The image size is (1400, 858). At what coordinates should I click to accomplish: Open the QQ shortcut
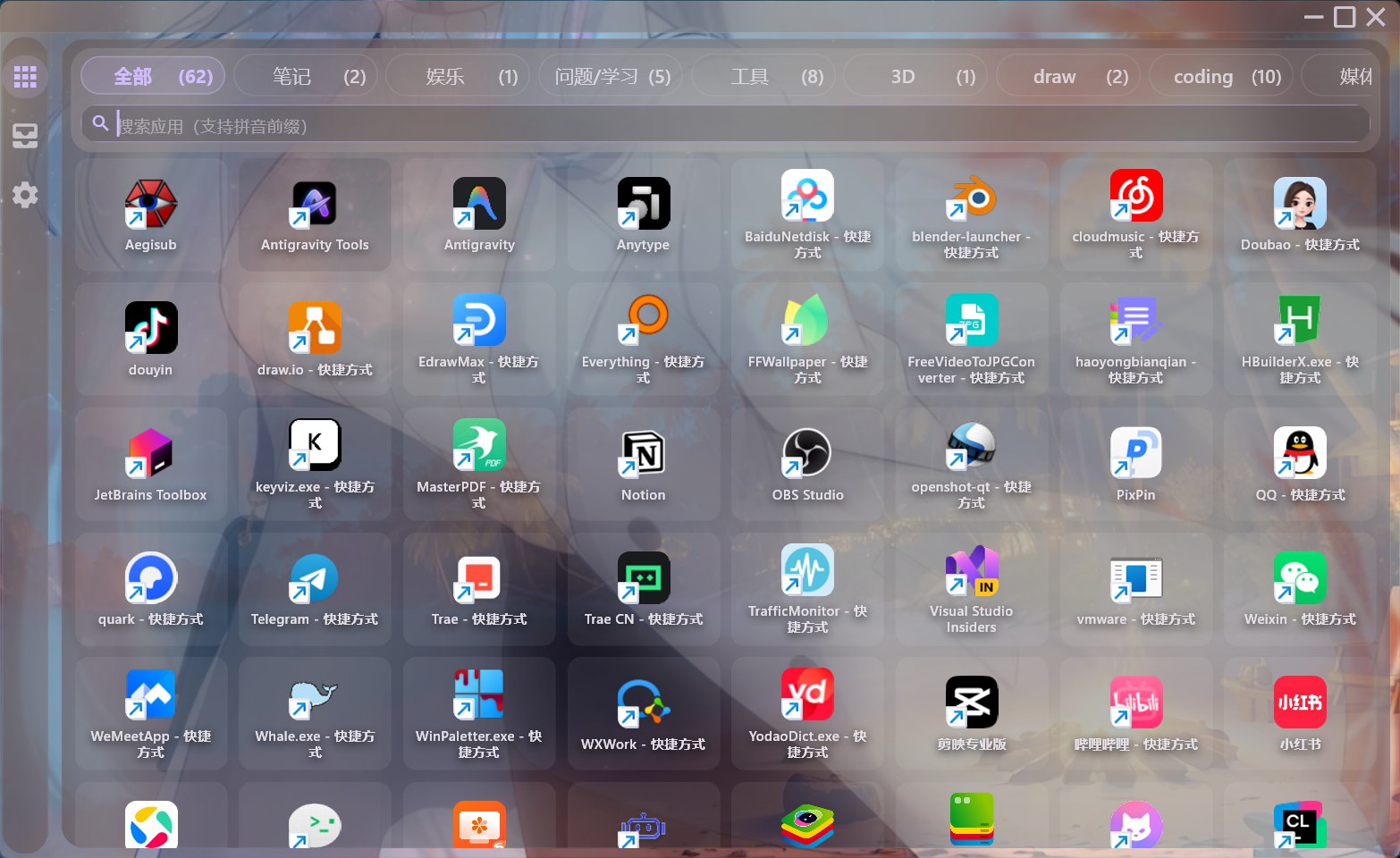[x=1299, y=463]
